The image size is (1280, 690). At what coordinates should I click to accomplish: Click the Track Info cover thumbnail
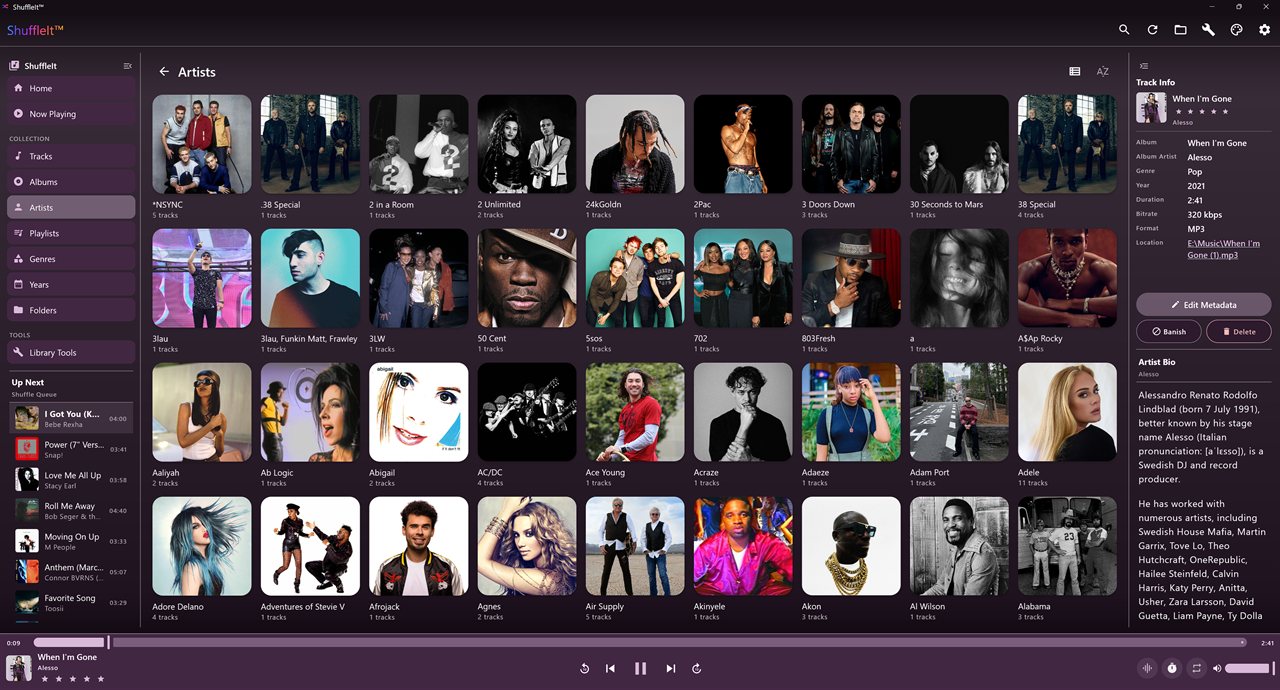[x=1151, y=107]
